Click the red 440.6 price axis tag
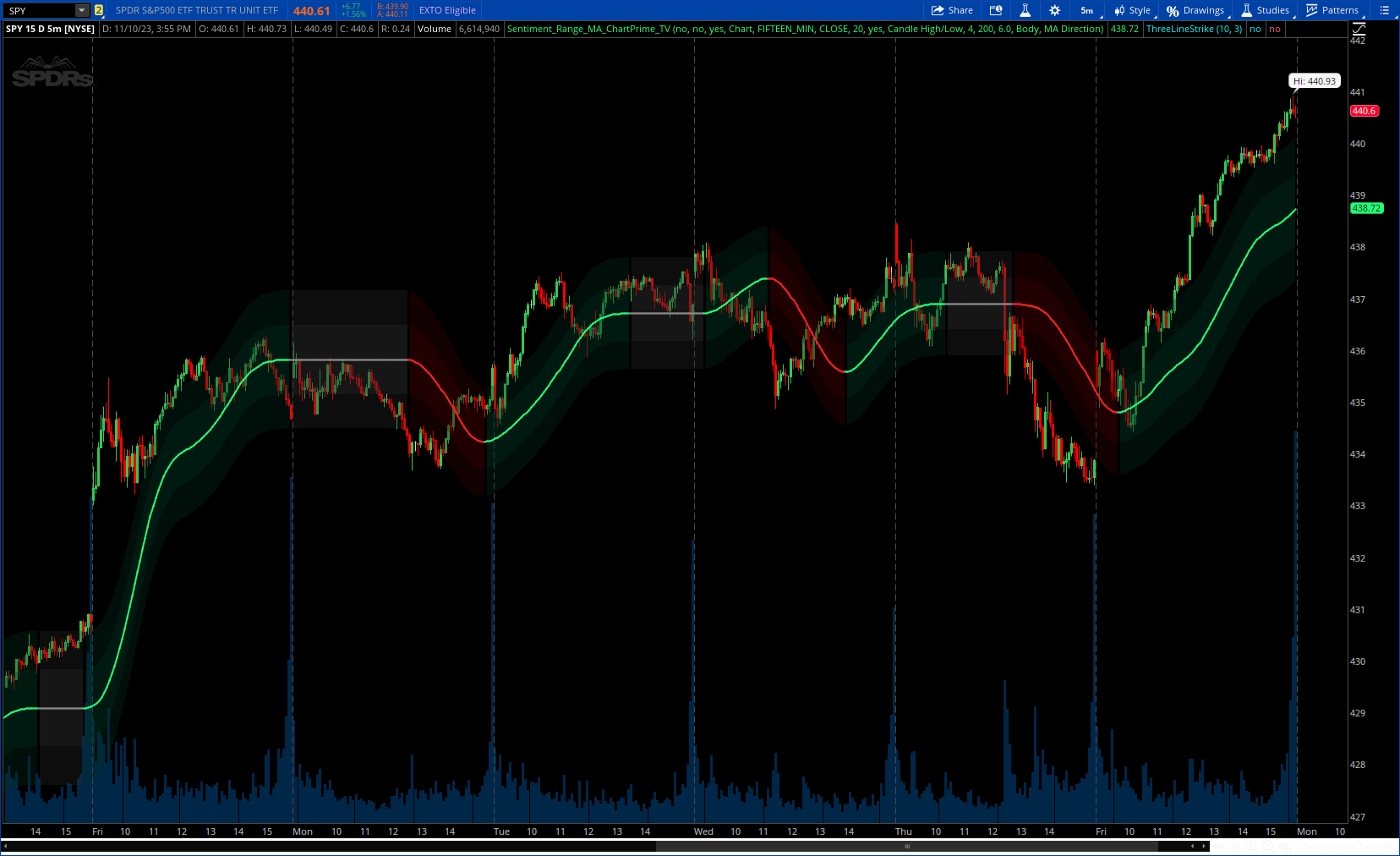The height and width of the screenshot is (856, 1400). click(x=1364, y=111)
